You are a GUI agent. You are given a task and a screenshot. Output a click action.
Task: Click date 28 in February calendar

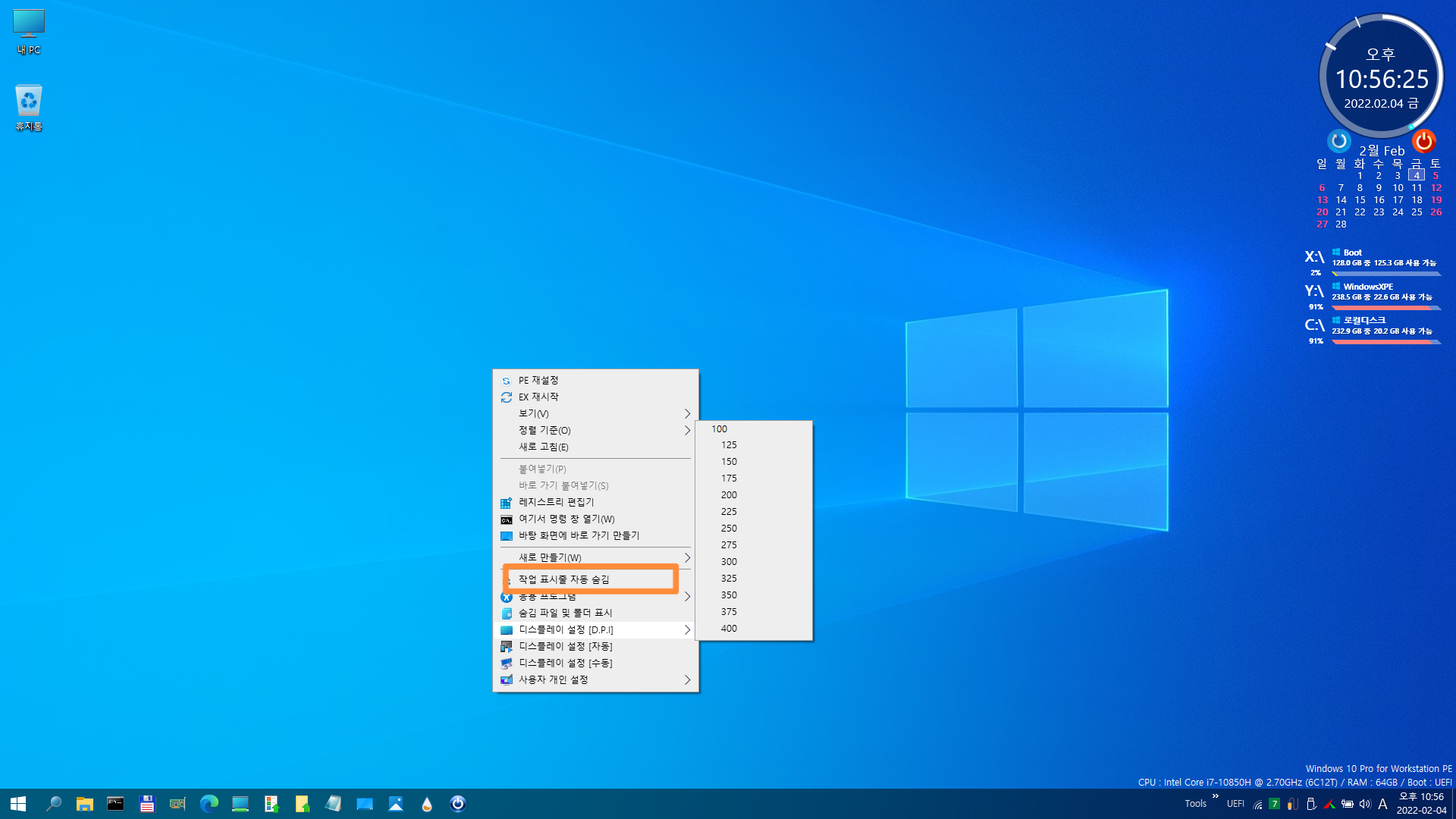click(x=1341, y=224)
